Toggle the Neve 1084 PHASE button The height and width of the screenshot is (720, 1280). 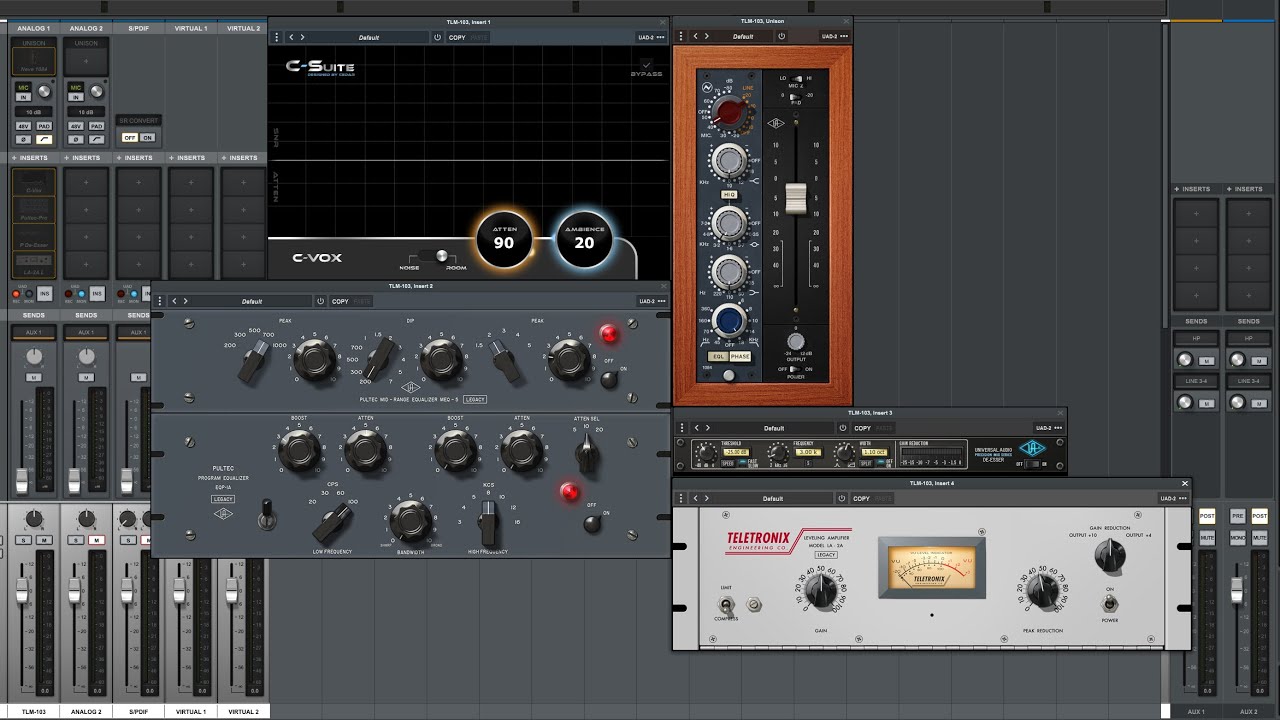[740, 356]
